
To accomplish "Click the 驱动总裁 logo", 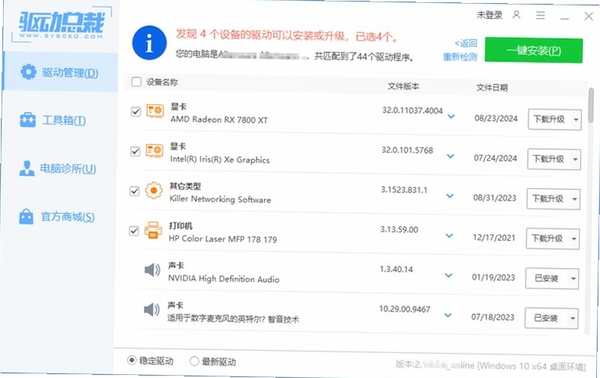I will coord(61,25).
